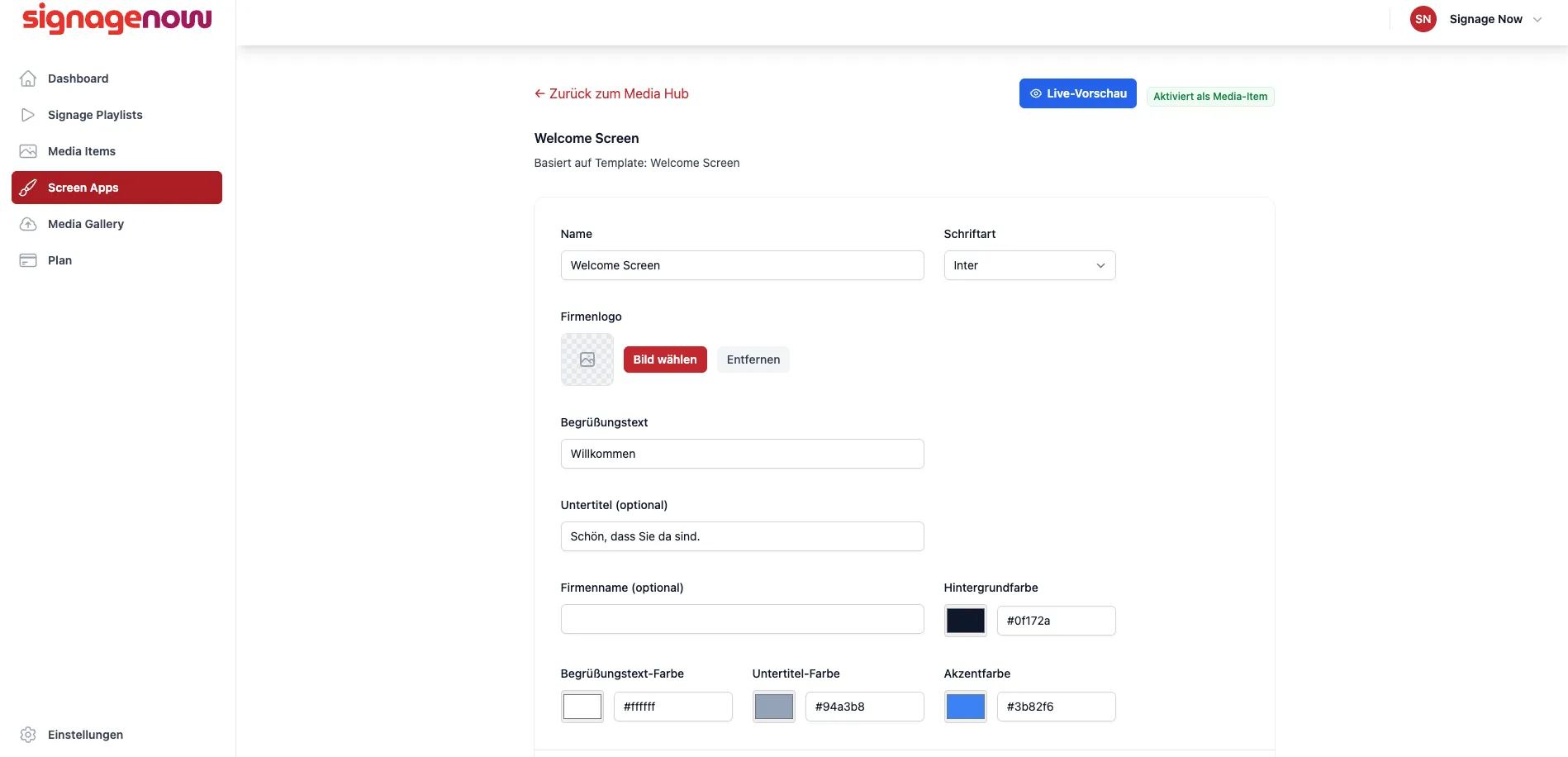This screenshot has width=1568, height=757.
Task: Click the SN user avatar
Action: 1423,19
